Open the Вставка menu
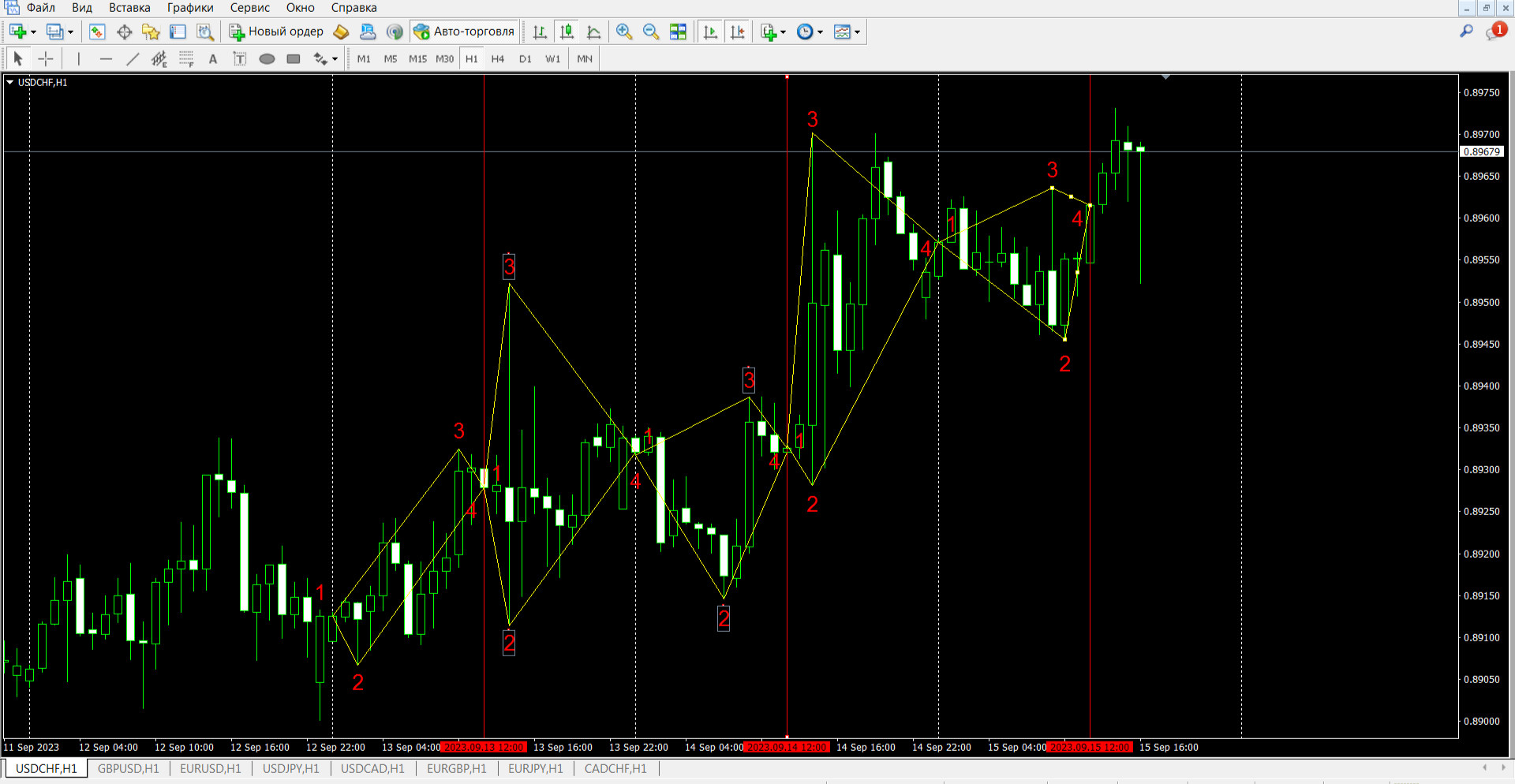 point(129,8)
